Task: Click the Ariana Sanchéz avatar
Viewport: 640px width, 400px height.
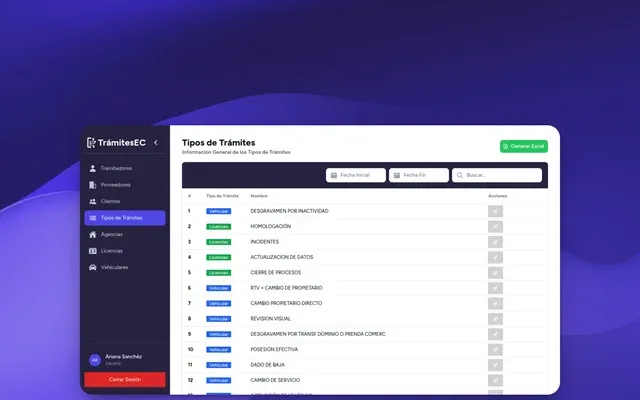Action: (x=95, y=360)
